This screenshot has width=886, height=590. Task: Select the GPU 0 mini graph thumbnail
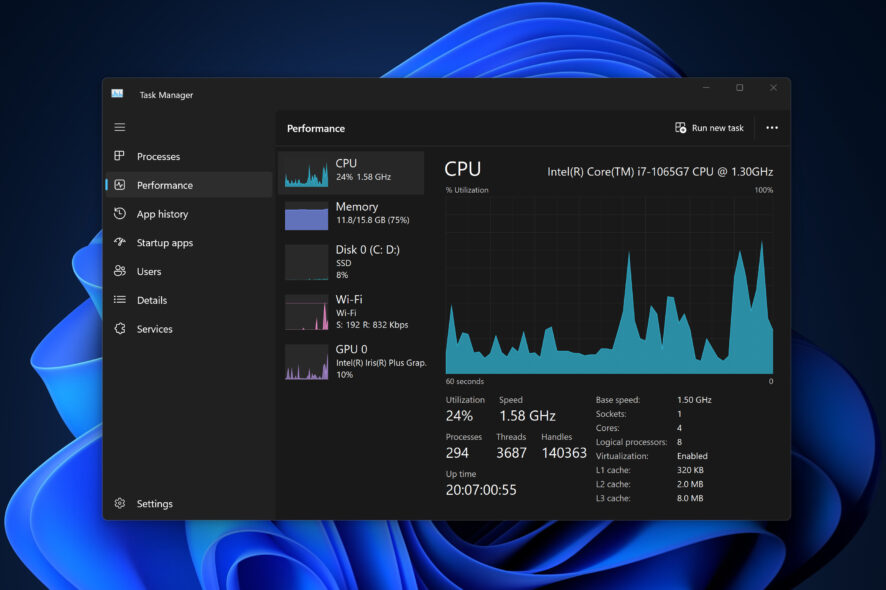click(306, 362)
